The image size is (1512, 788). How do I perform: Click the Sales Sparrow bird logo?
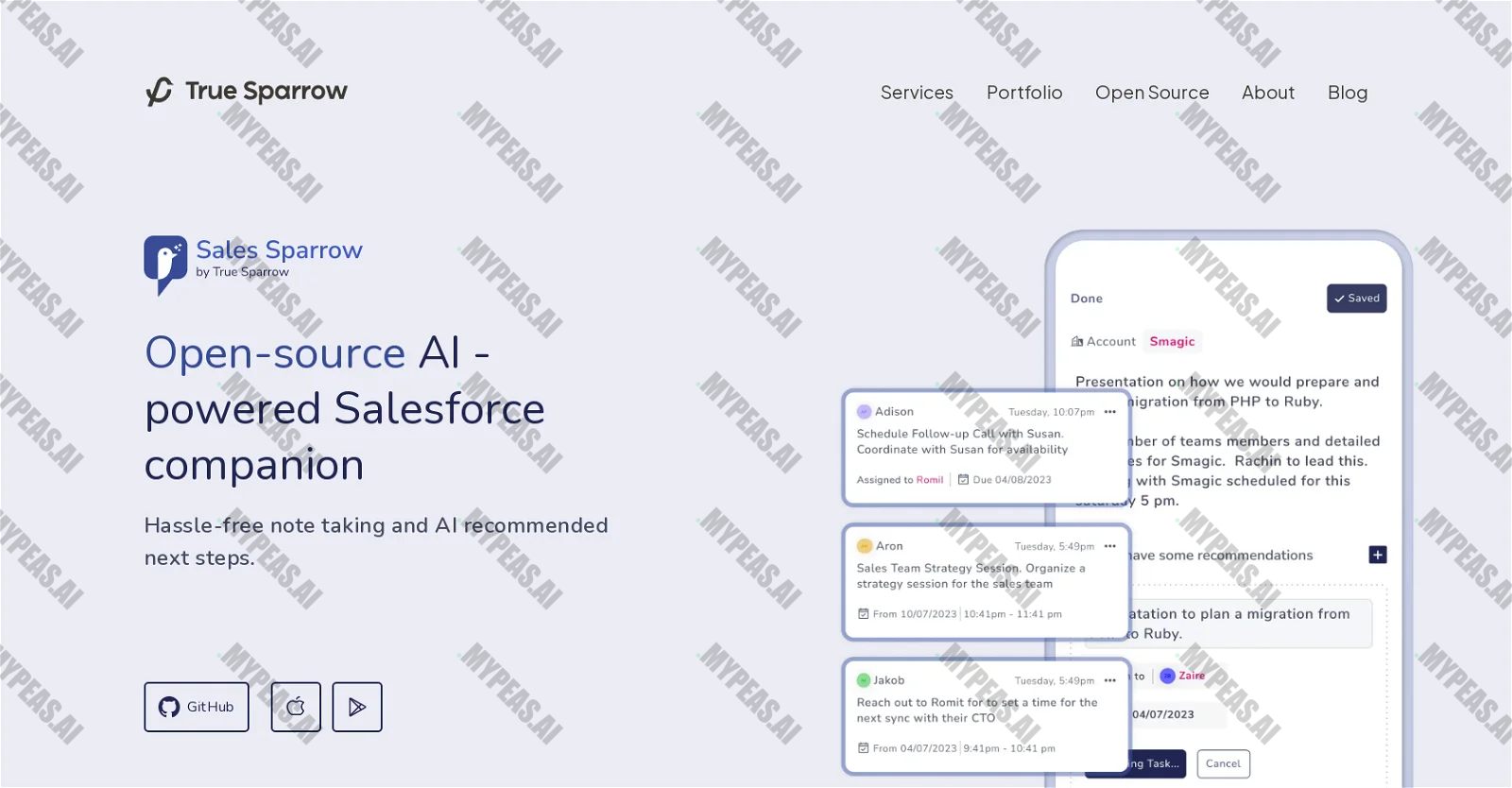pyautogui.click(x=165, y=265)
